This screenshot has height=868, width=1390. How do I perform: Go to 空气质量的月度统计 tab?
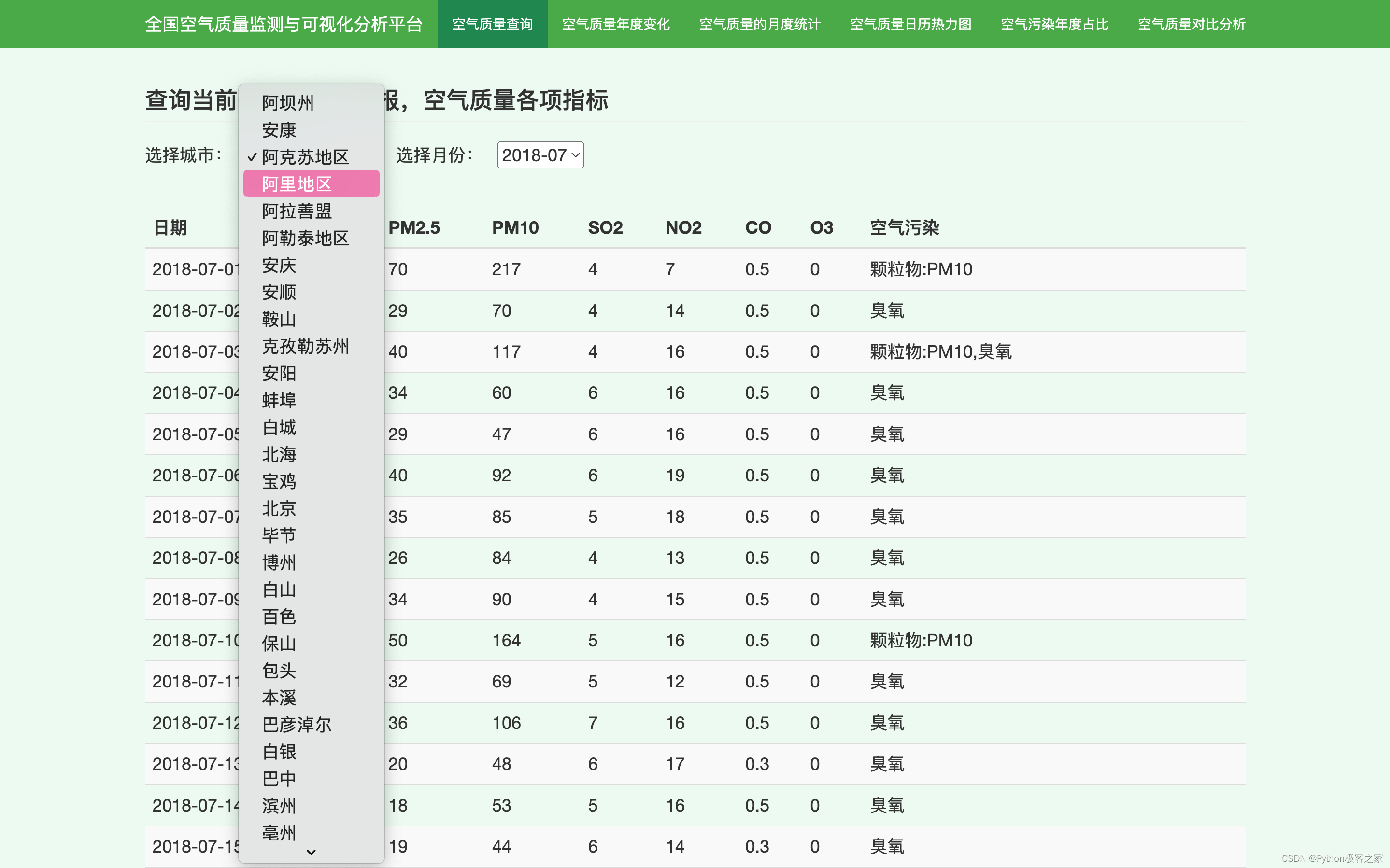pyautogui.click(x=759, y=24)
